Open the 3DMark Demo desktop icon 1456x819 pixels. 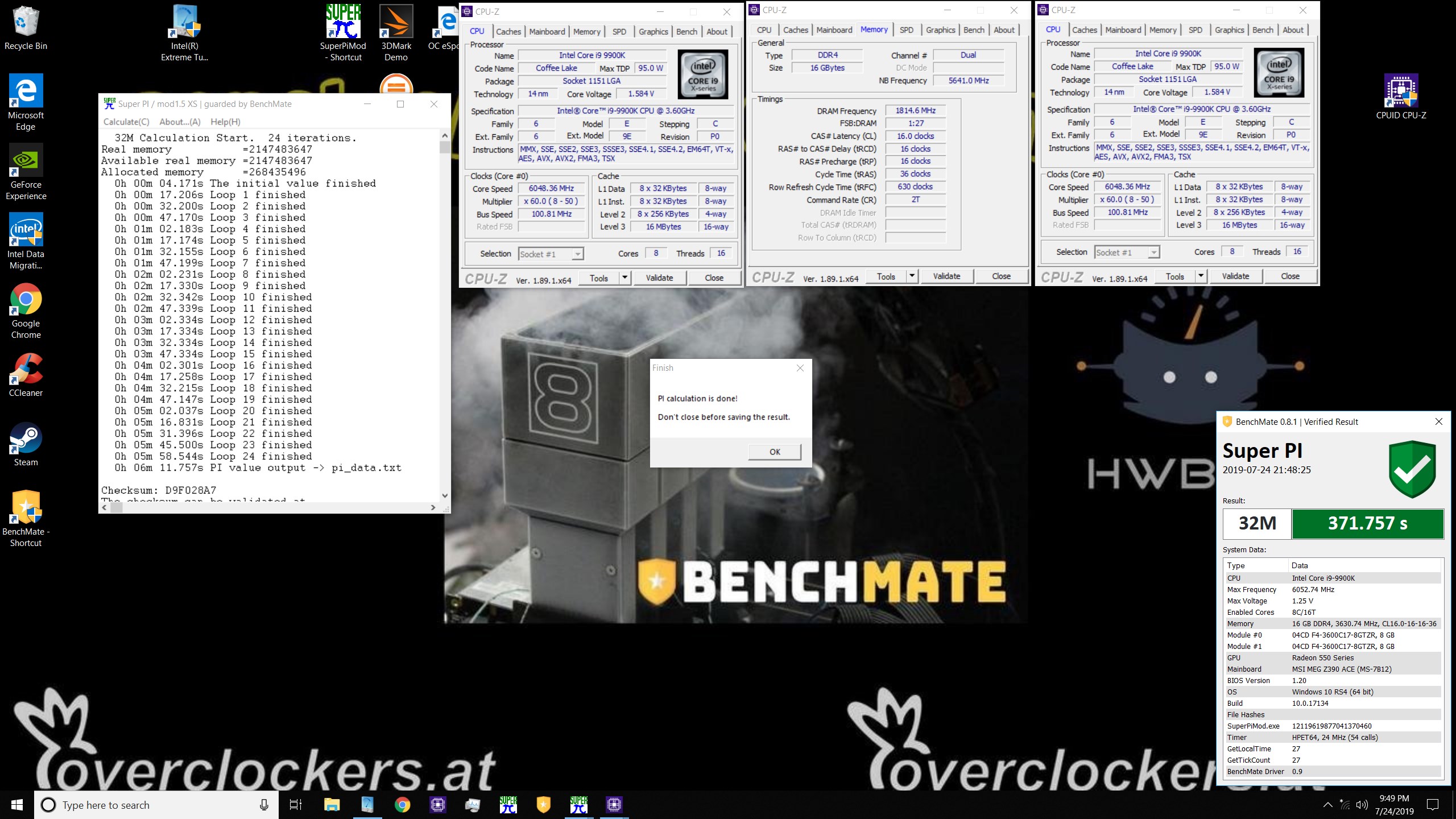click(396, 33)
